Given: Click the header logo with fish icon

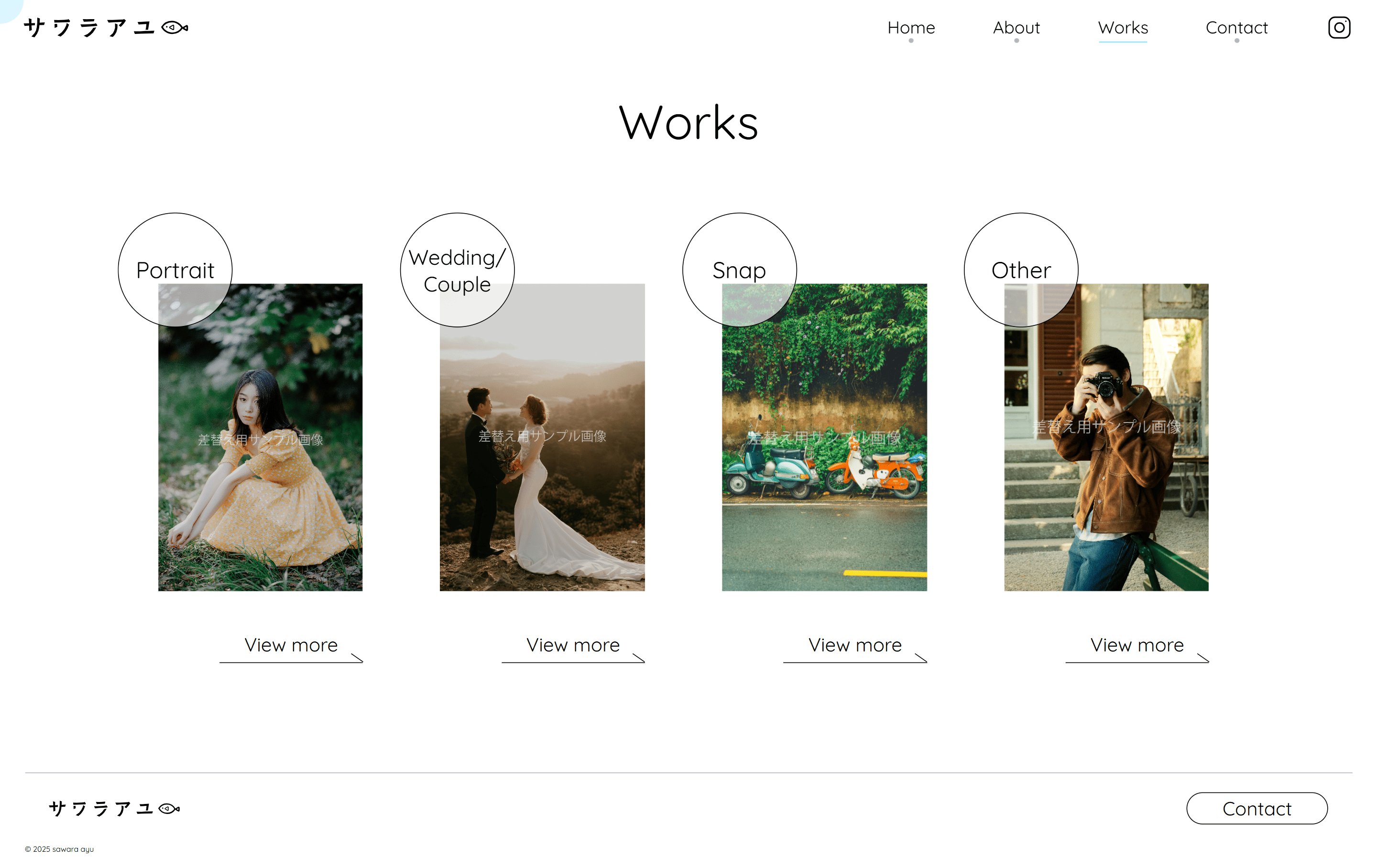Looking at the screenshot, I should pos(106,27).
